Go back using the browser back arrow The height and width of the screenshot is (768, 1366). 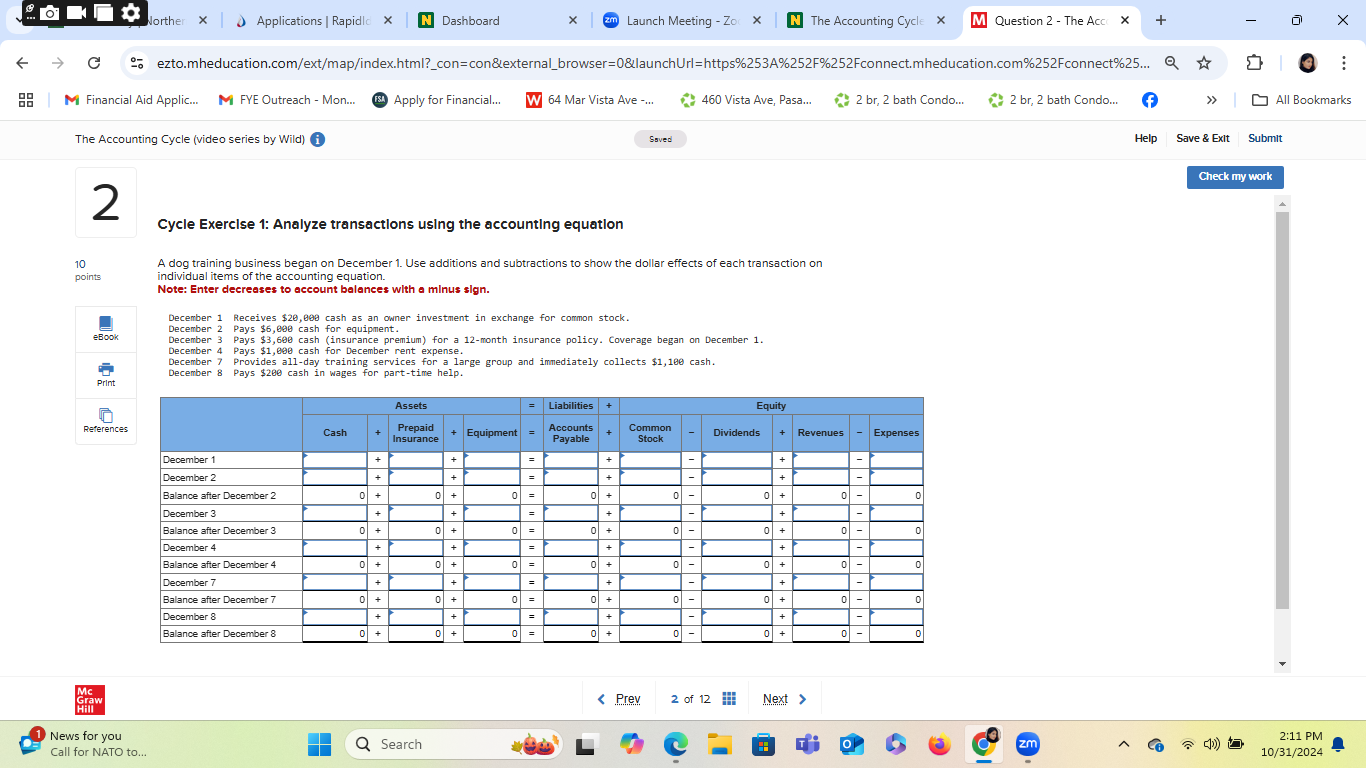pyautogui.click(x=24, y=63)
